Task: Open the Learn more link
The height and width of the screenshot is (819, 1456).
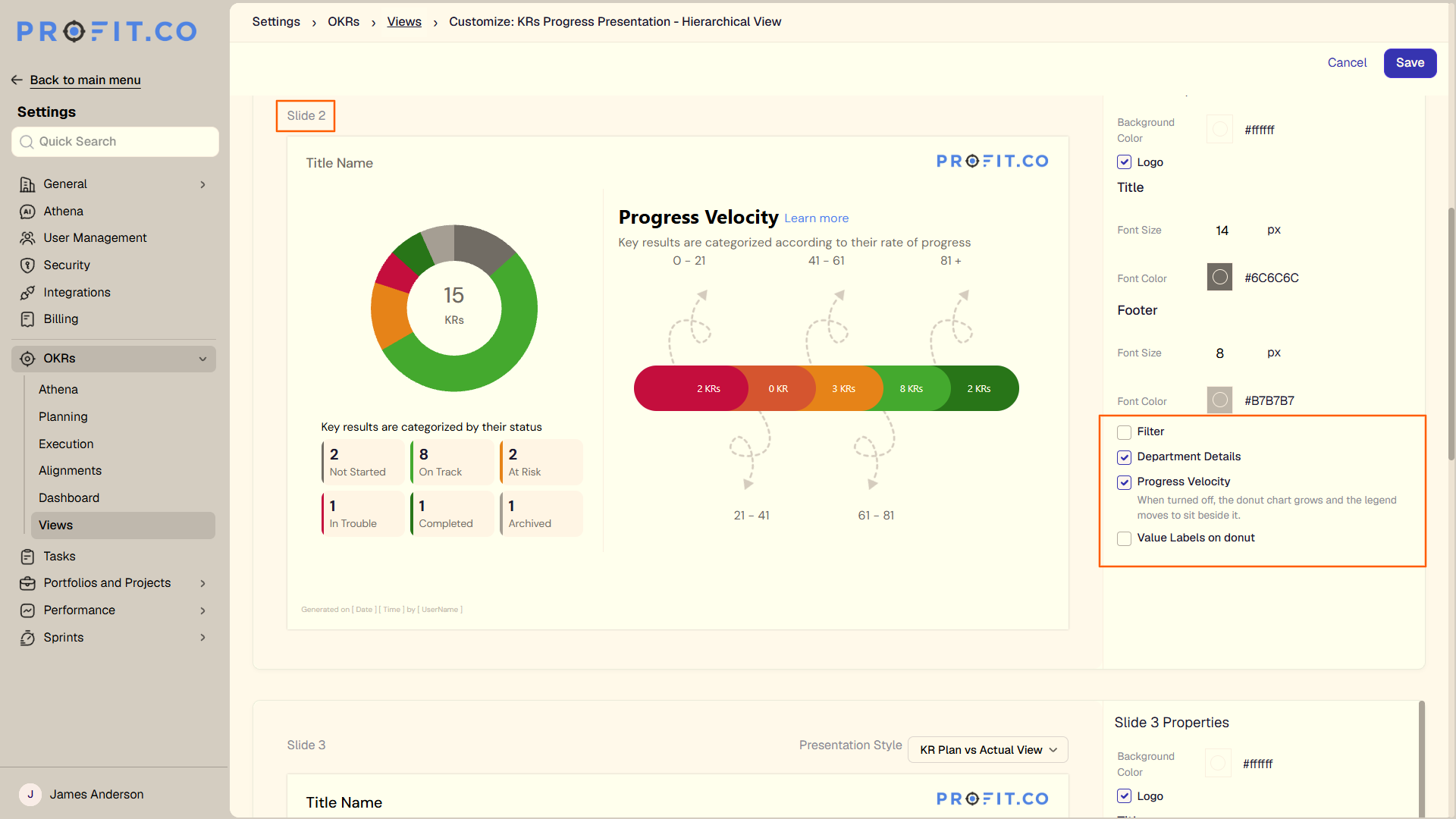Action: (x=816, y=218)
